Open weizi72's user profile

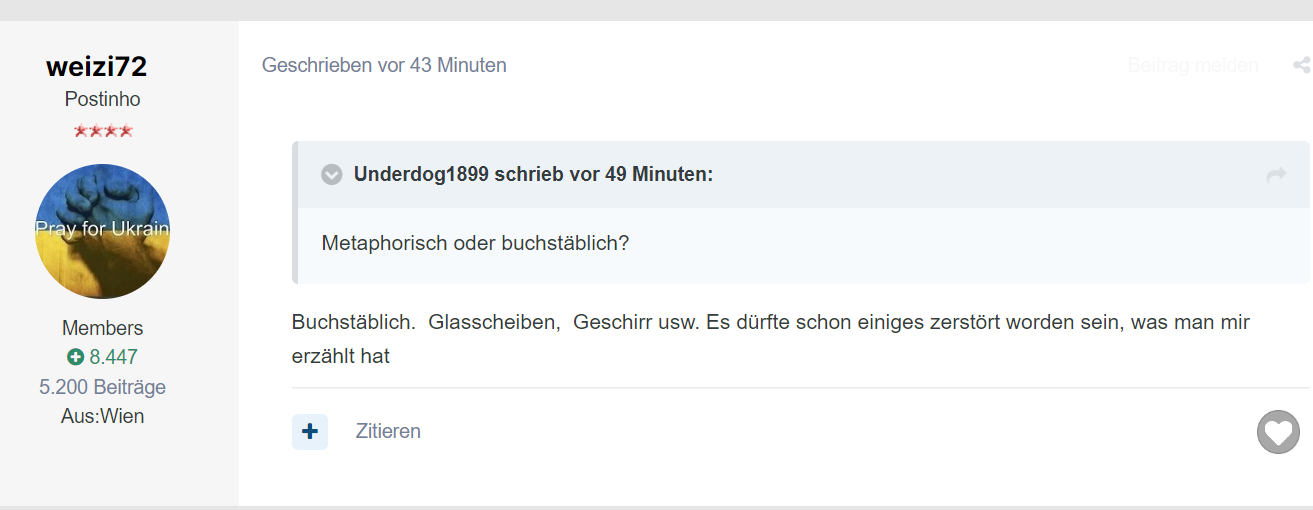click(96, 67)
